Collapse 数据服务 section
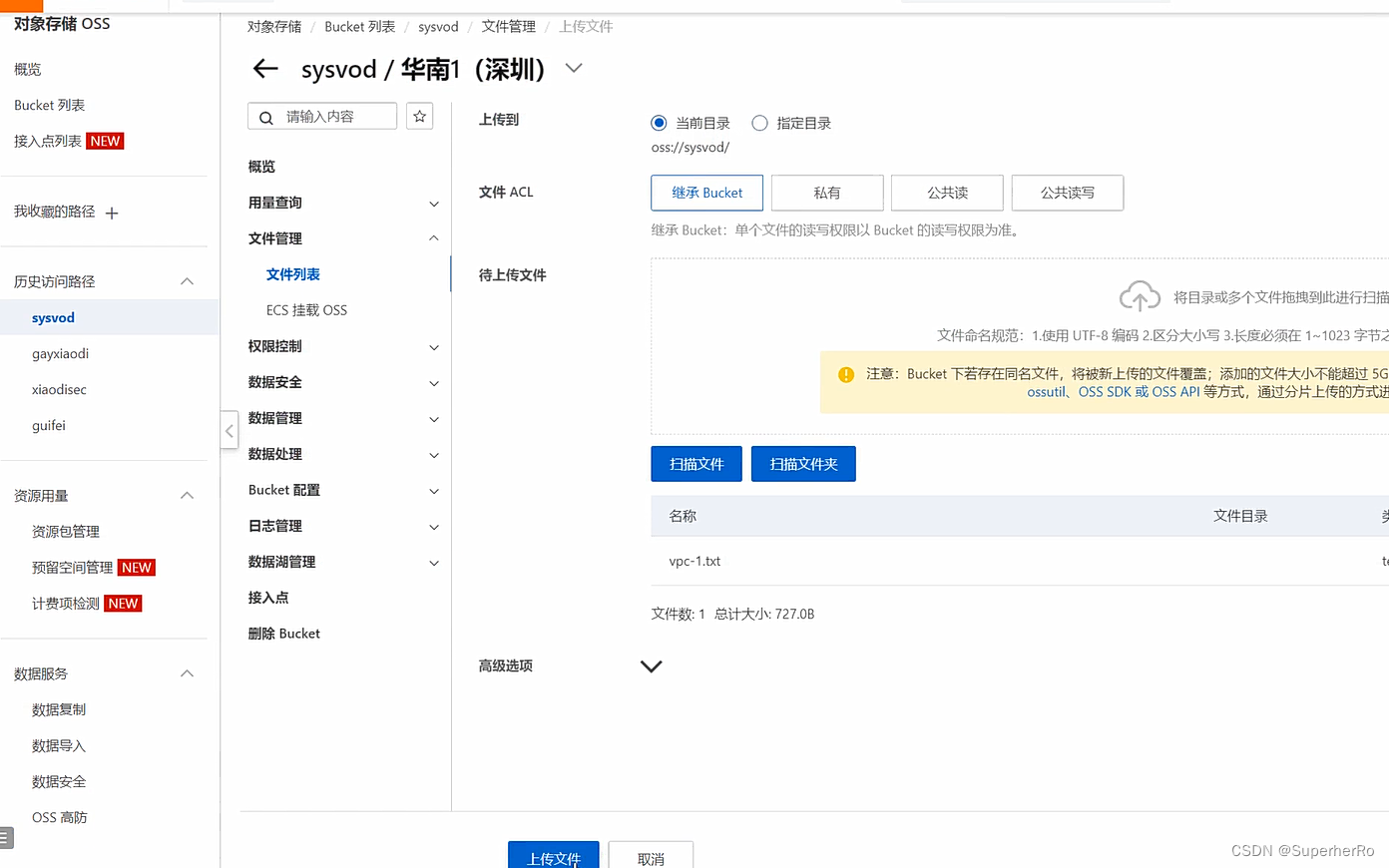This screenshot has height=868, width=1389. (187, 673)
